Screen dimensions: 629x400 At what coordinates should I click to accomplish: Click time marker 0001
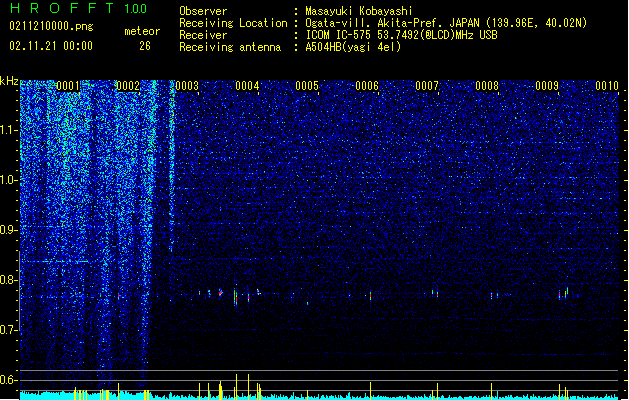[68, 86]
